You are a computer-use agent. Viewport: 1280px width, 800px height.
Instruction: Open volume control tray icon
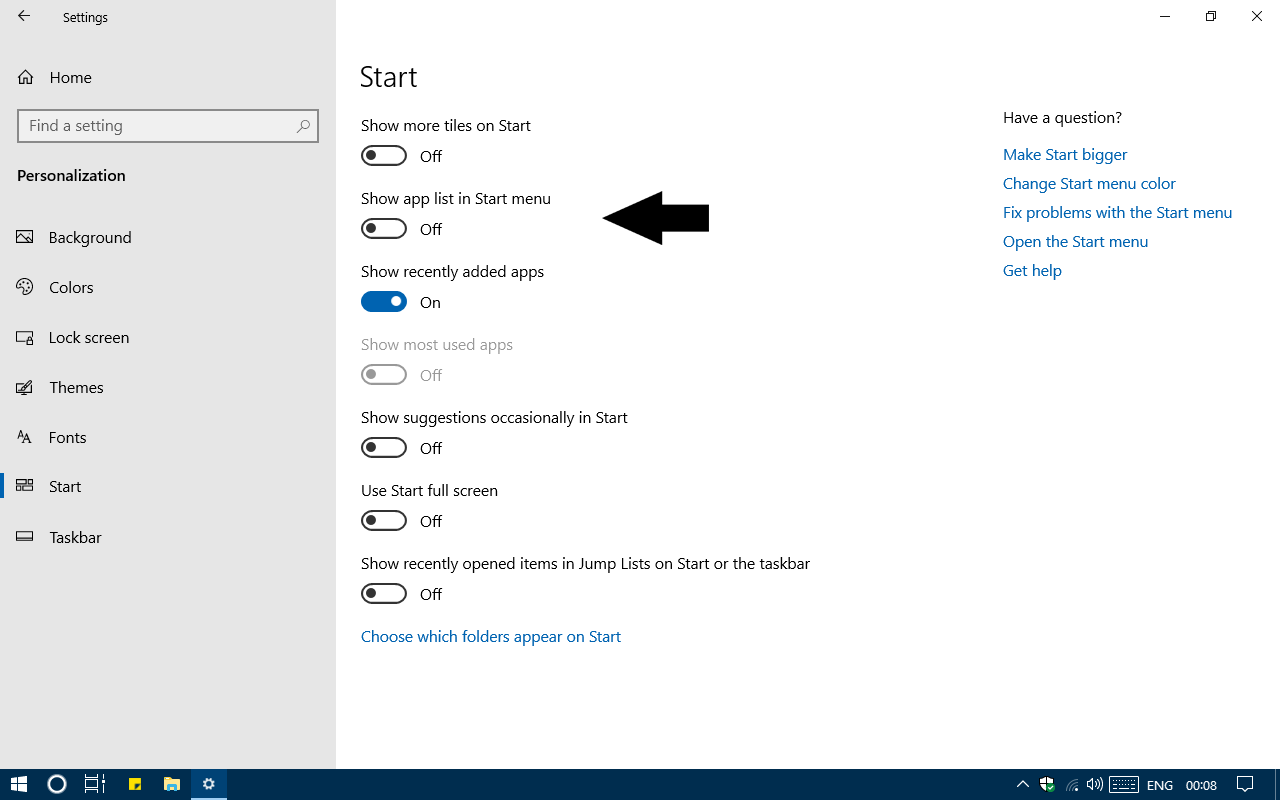pyautogui.click(x=1094, y=785)
